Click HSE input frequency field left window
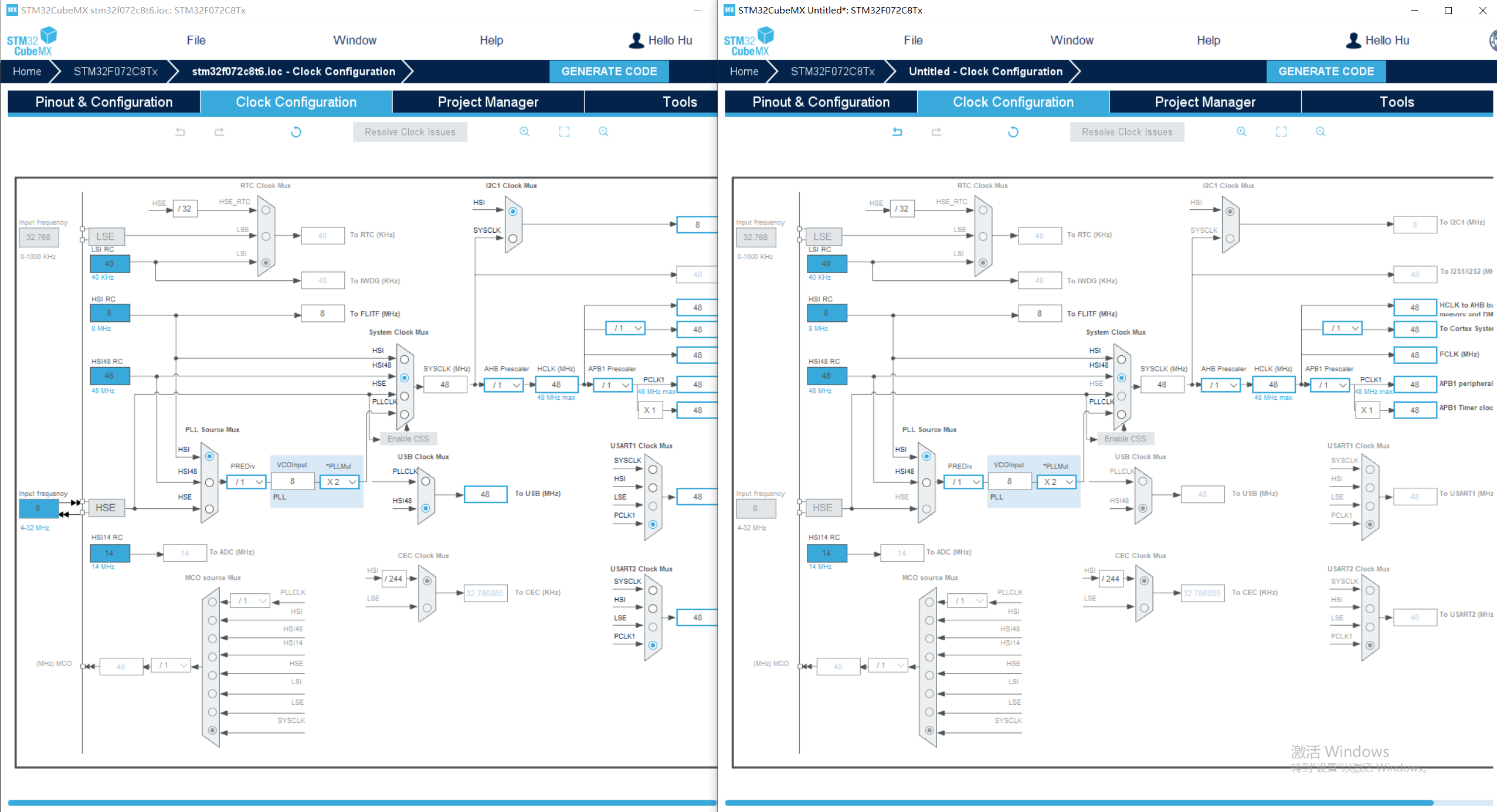 (38, 508)
